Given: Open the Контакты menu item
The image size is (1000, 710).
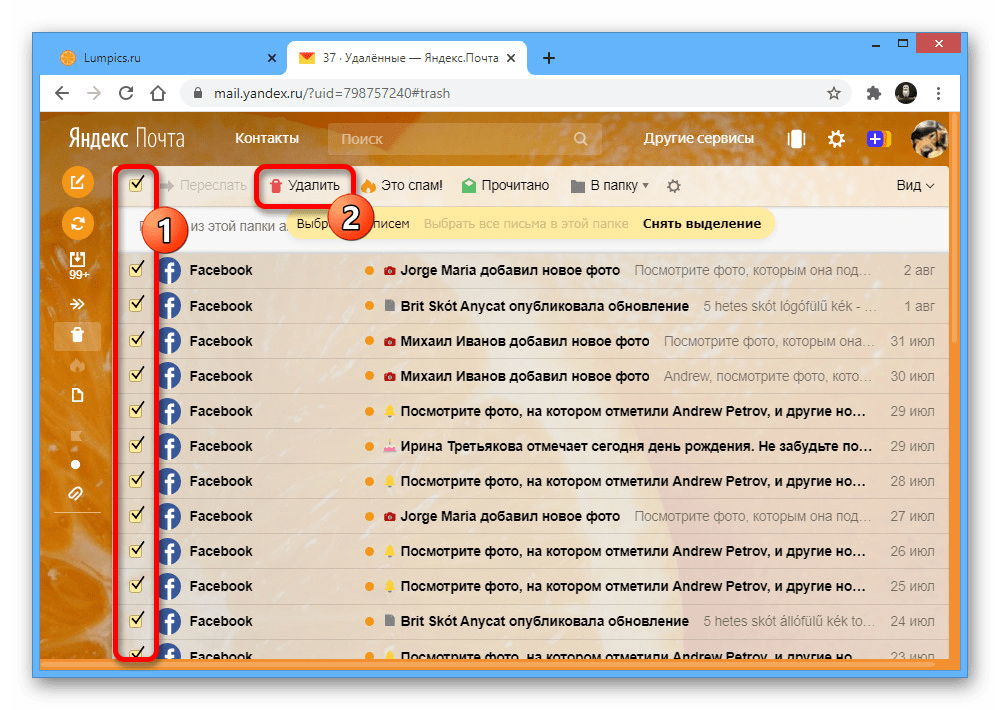Looking at the screenshot, I should coord(266,138).
